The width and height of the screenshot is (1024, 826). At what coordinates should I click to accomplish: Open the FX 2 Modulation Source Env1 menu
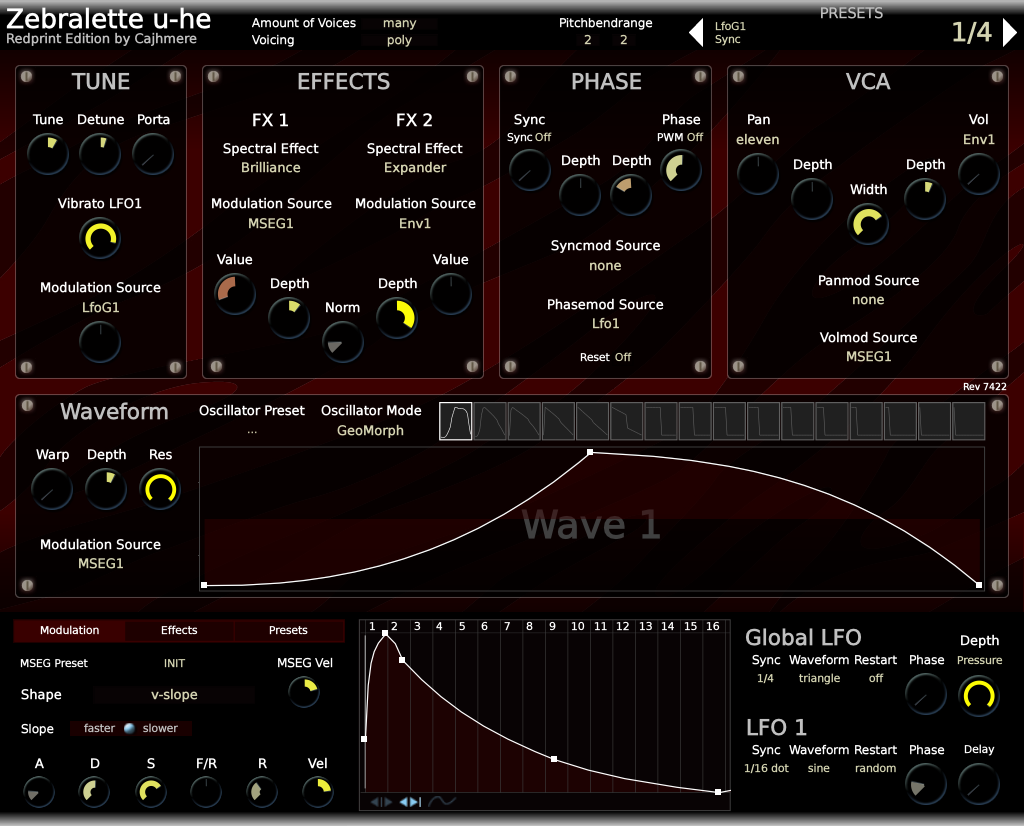pos(415,223)
